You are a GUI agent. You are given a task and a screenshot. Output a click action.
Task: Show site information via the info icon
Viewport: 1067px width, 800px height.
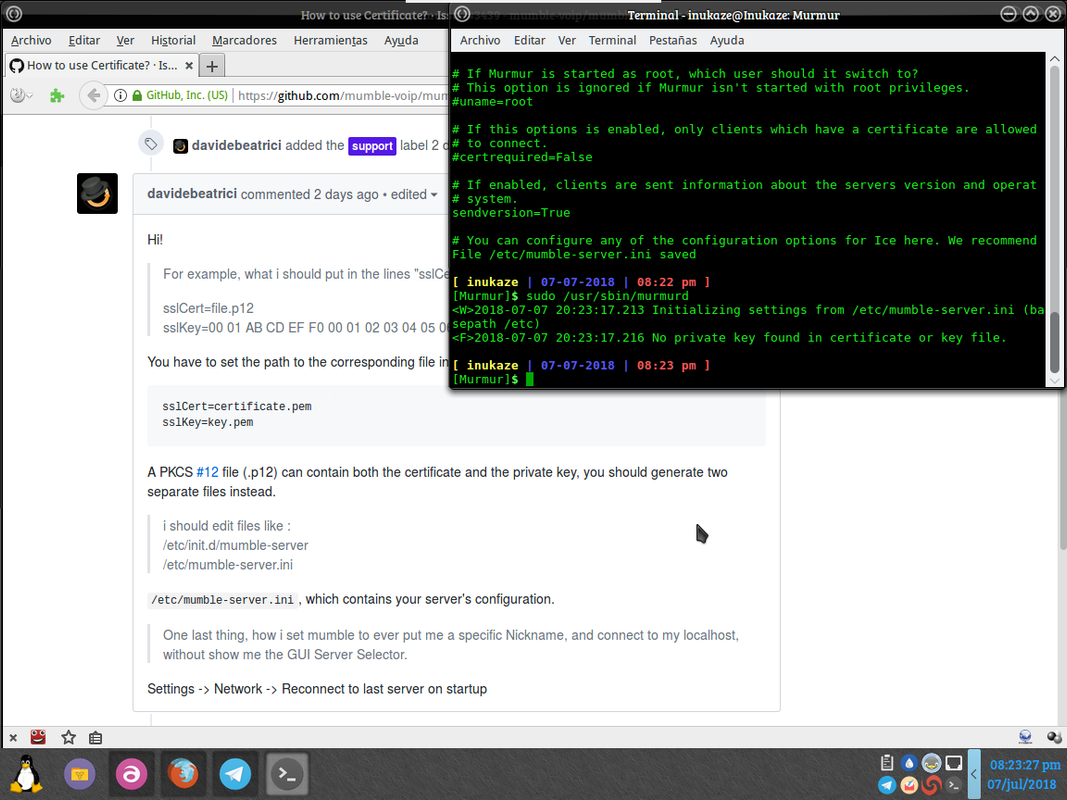120,95
